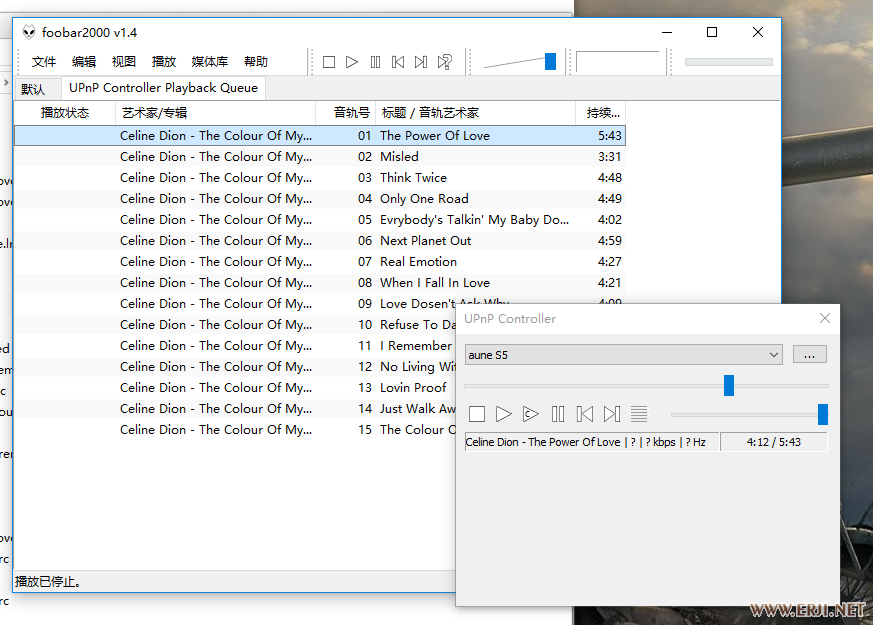Click the 持续 duration column header
Screen dimensions: 873x625
point(601,113)
